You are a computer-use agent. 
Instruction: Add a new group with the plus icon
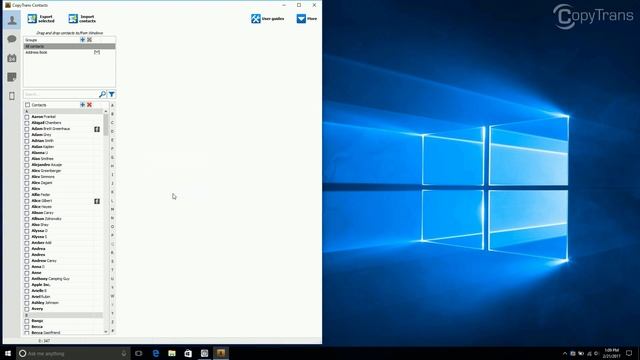[82, 40]
